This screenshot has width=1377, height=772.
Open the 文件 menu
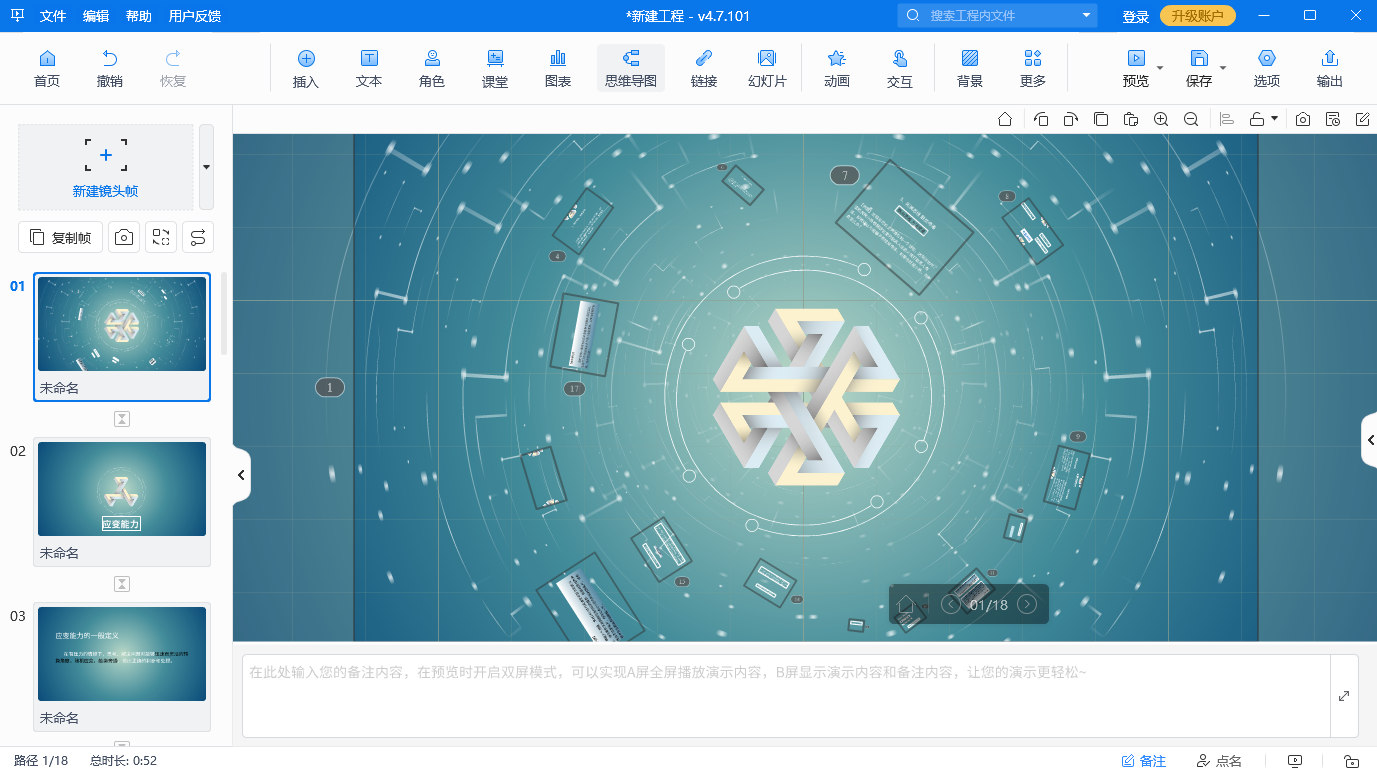point(53,16)
